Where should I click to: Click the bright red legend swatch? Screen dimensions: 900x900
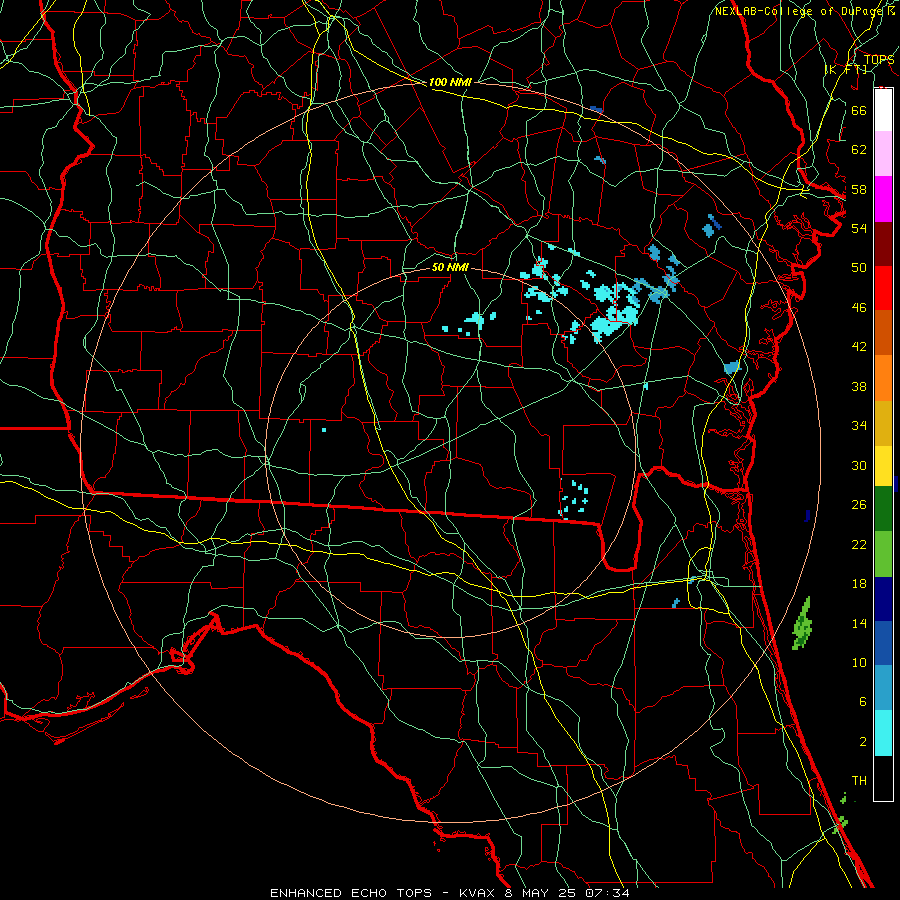pyautogui.click(x=883, y=288)
